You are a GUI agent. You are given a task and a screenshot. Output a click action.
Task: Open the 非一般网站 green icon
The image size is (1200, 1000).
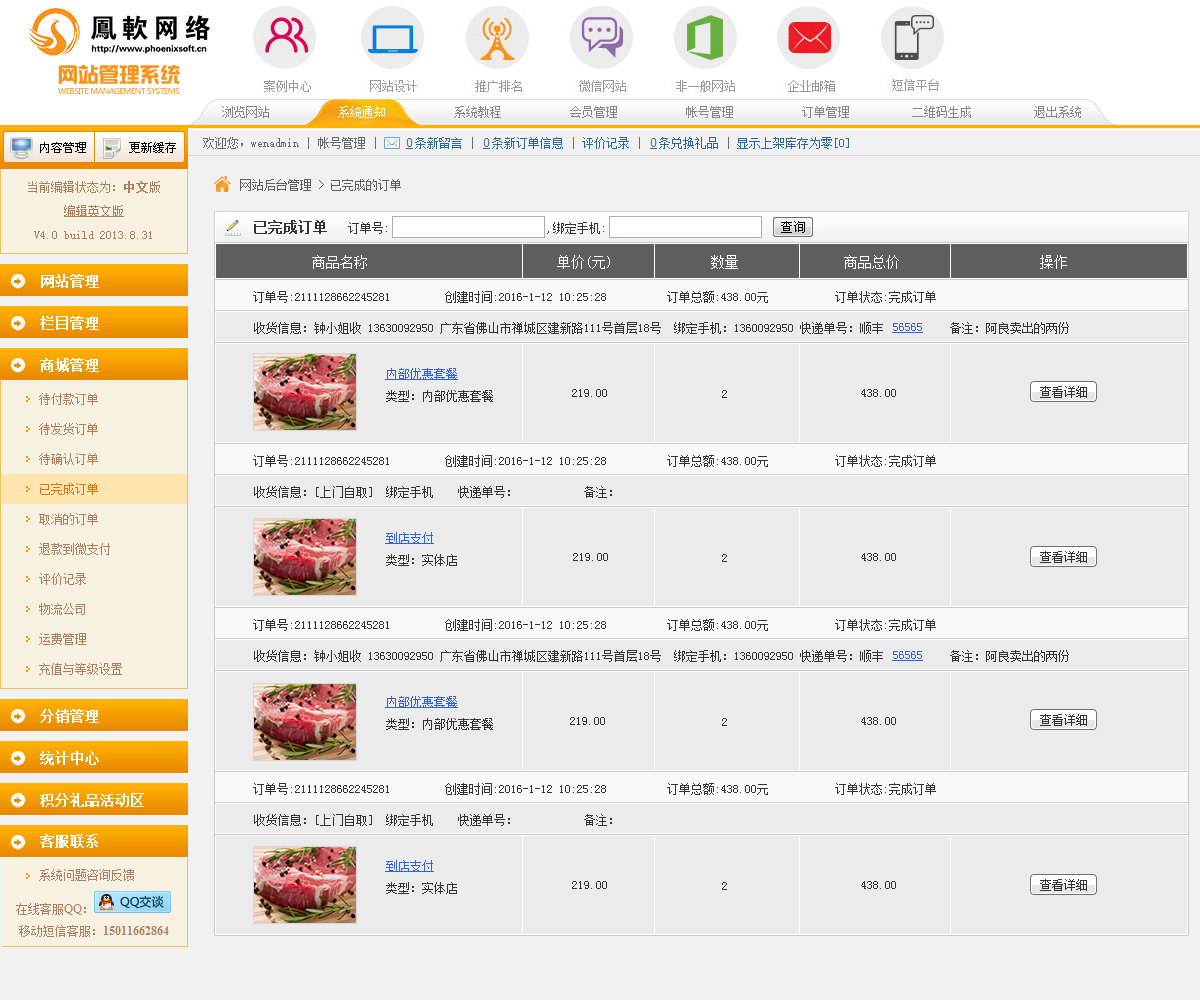coord(705,38)
